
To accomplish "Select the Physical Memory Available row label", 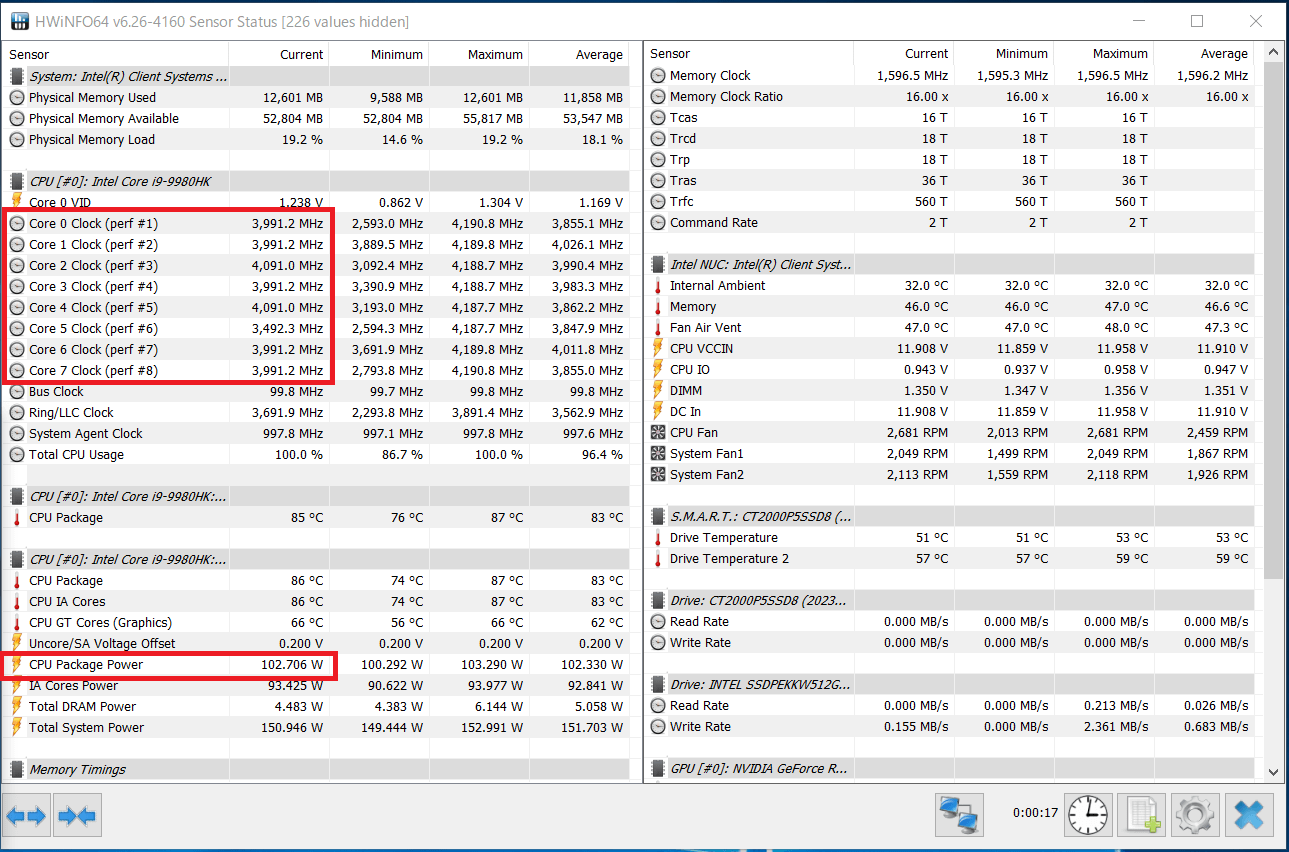I will [x=104, y=119].
